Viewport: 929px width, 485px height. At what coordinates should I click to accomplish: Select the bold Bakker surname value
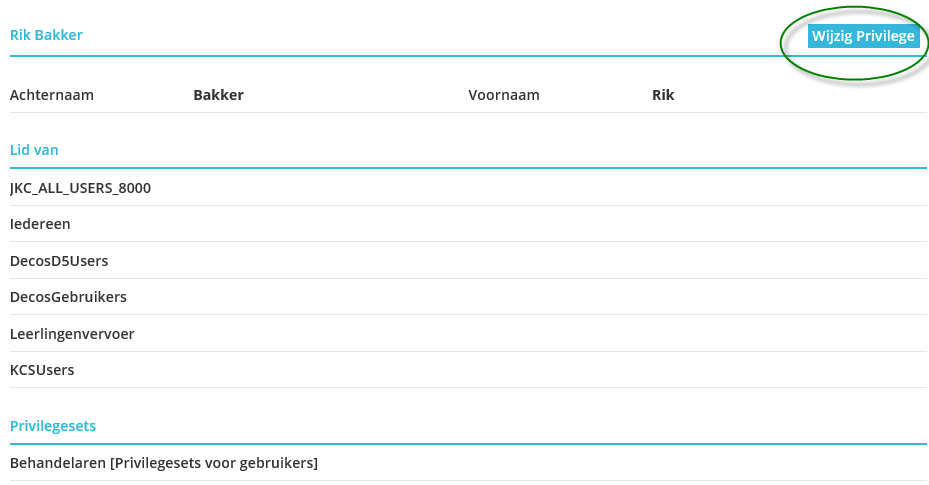(218, 95)
